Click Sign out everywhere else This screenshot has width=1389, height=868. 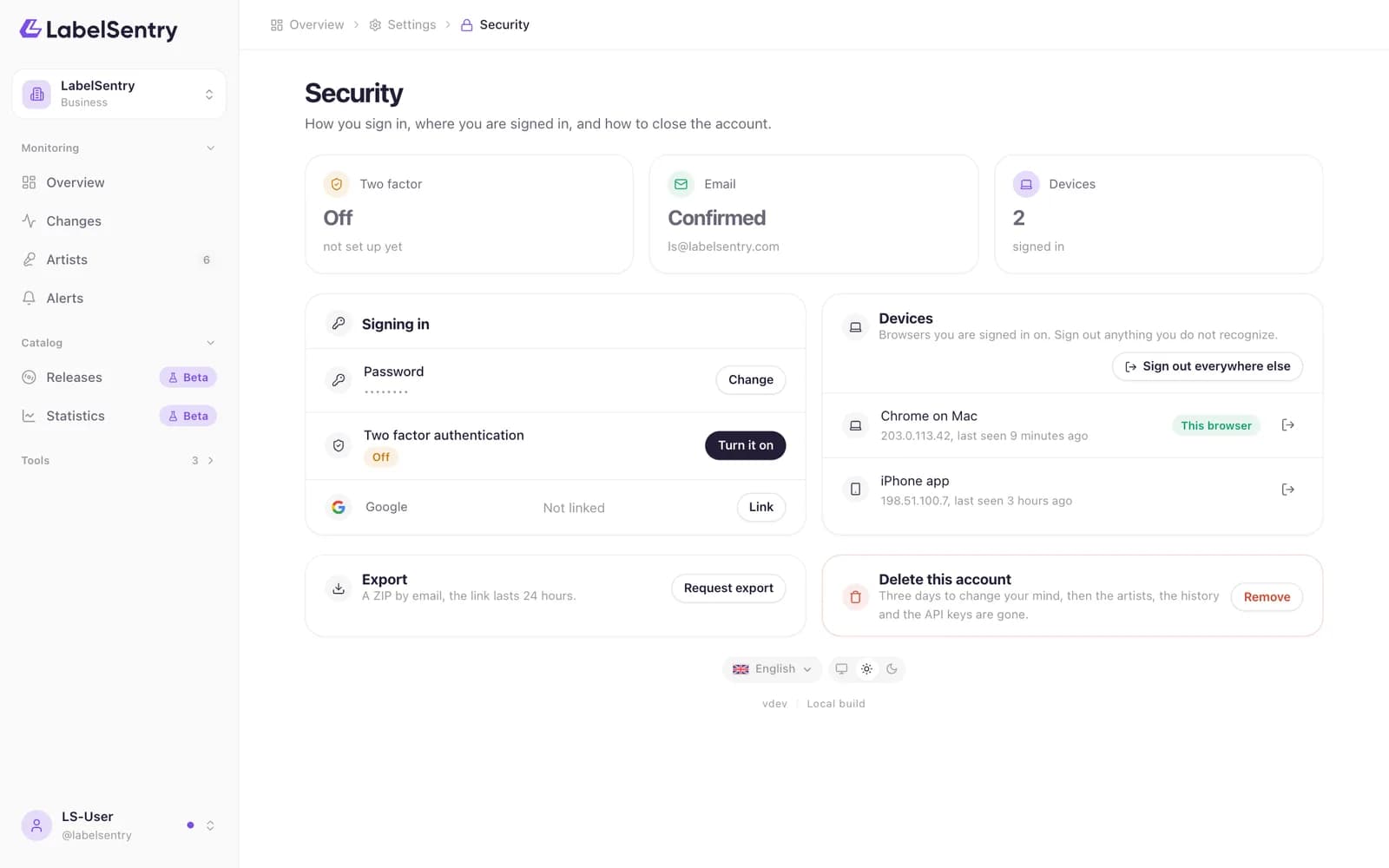tap(1208, 366)
